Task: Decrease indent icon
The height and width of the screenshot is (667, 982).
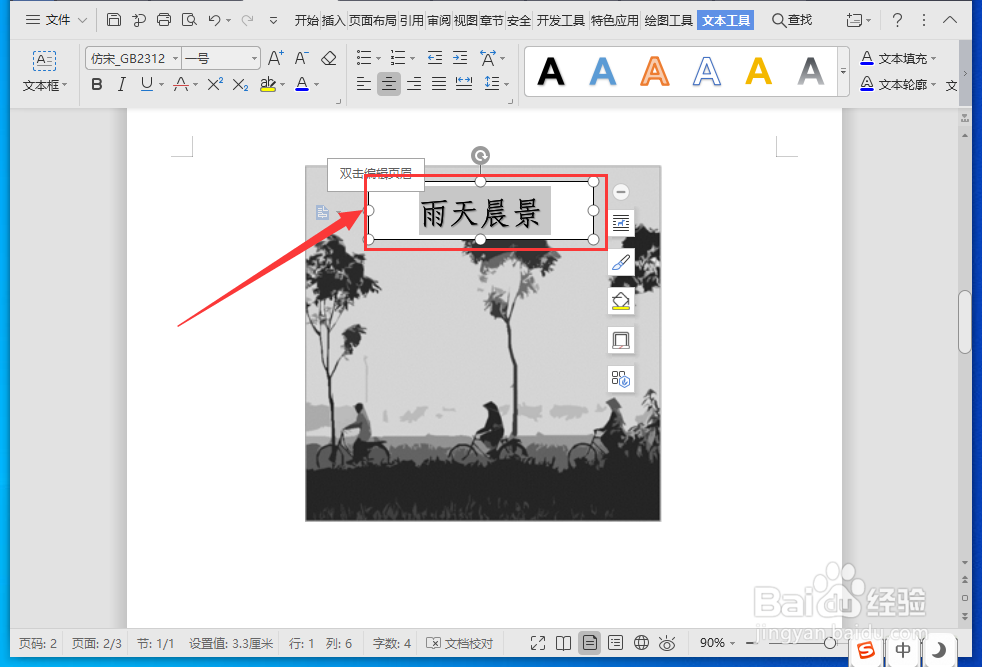Action: (435, 58)
